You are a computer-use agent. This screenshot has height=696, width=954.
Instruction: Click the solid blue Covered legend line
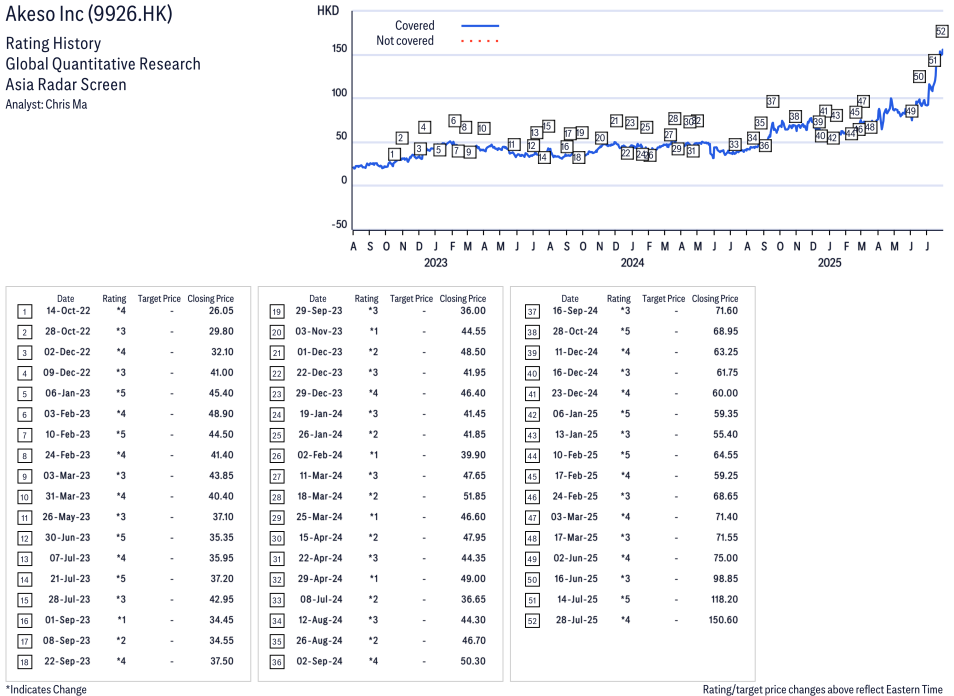480,26
